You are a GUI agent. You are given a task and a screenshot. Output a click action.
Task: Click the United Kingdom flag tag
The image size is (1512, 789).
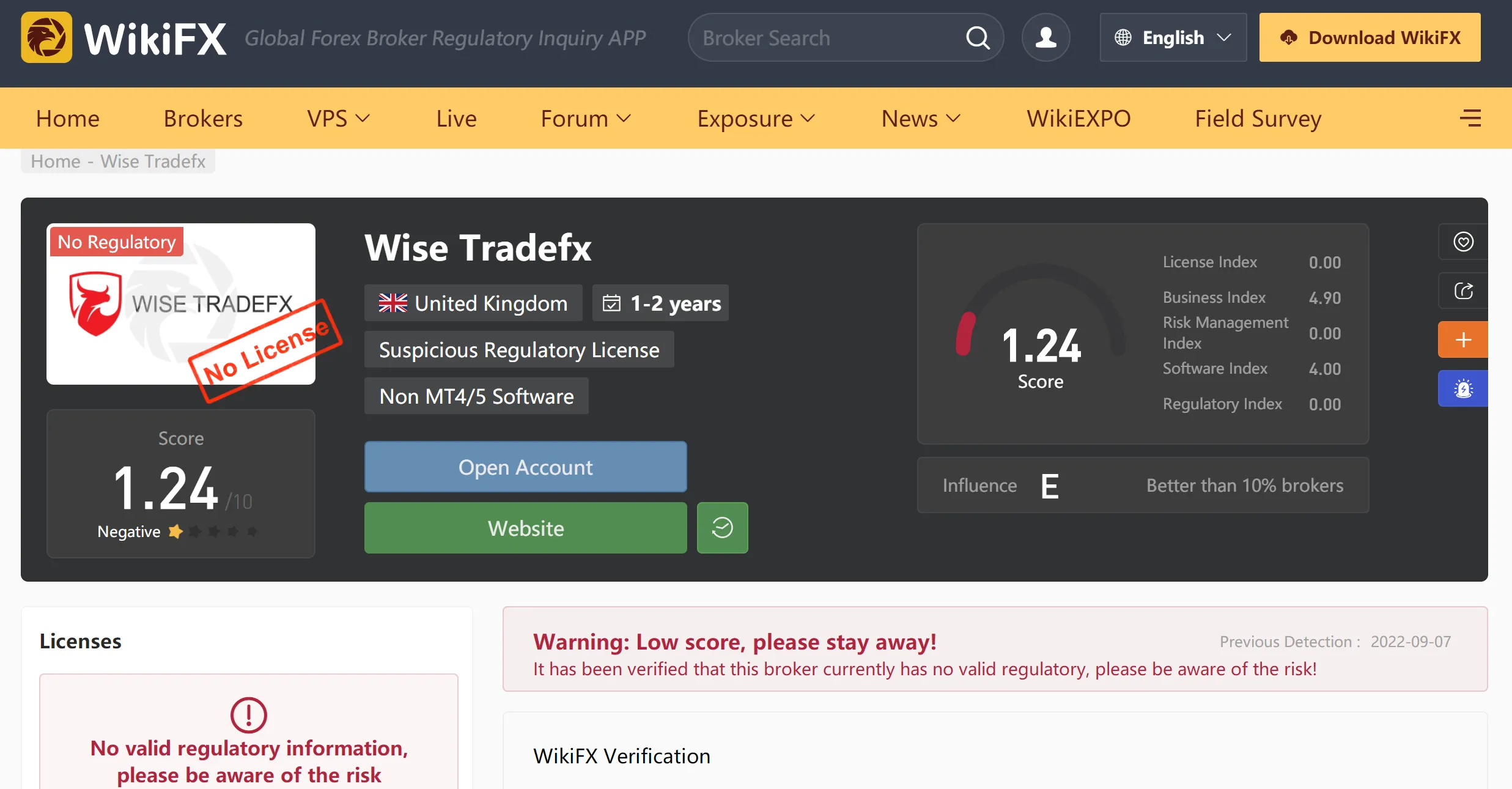473,303
